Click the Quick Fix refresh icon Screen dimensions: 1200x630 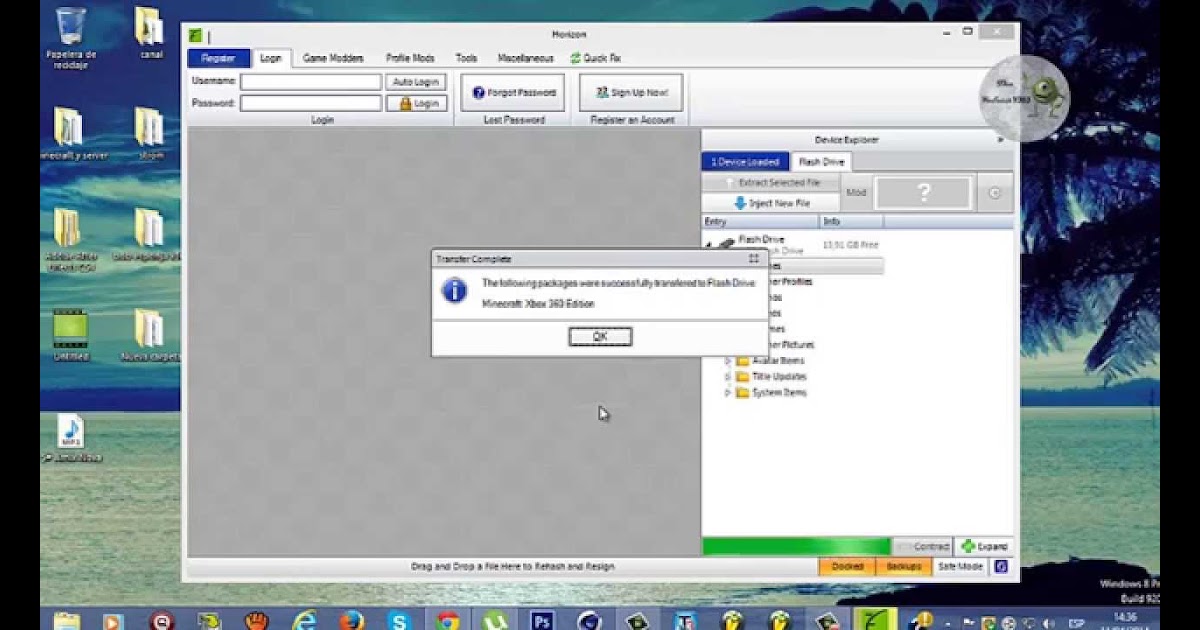[x=575, y=58]
